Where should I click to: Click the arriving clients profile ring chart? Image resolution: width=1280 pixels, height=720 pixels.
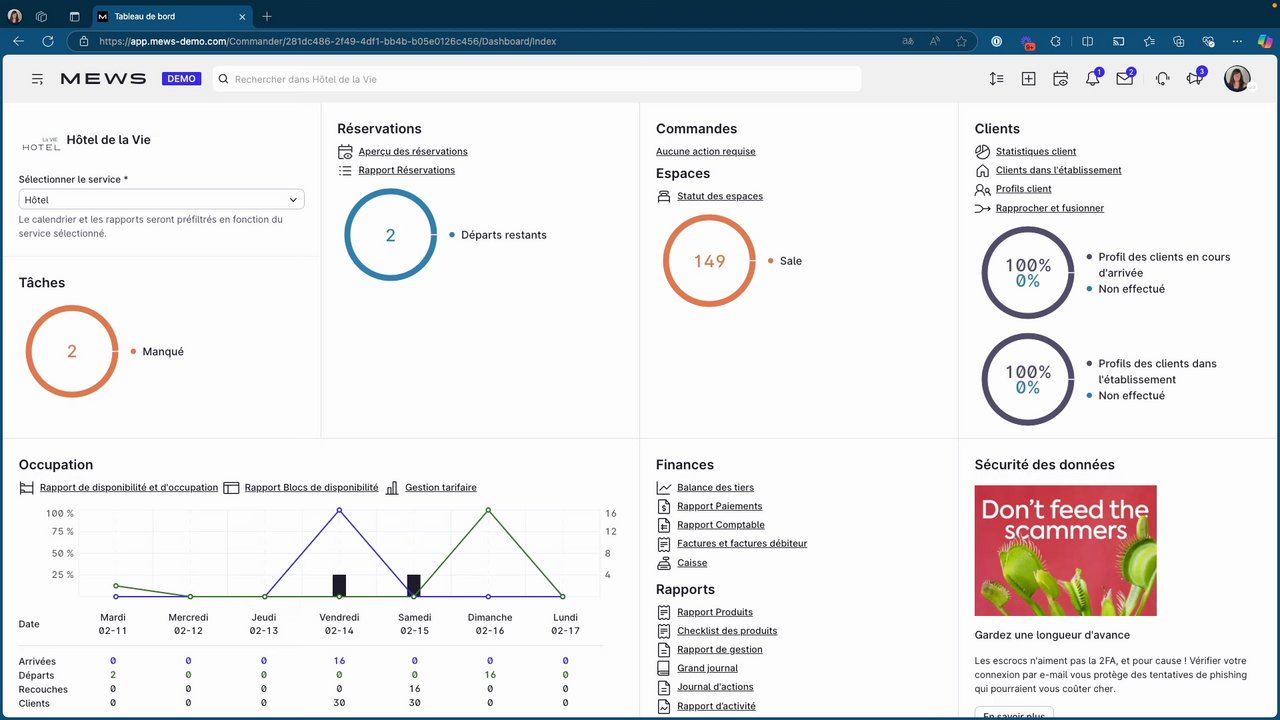(1028, 273)
